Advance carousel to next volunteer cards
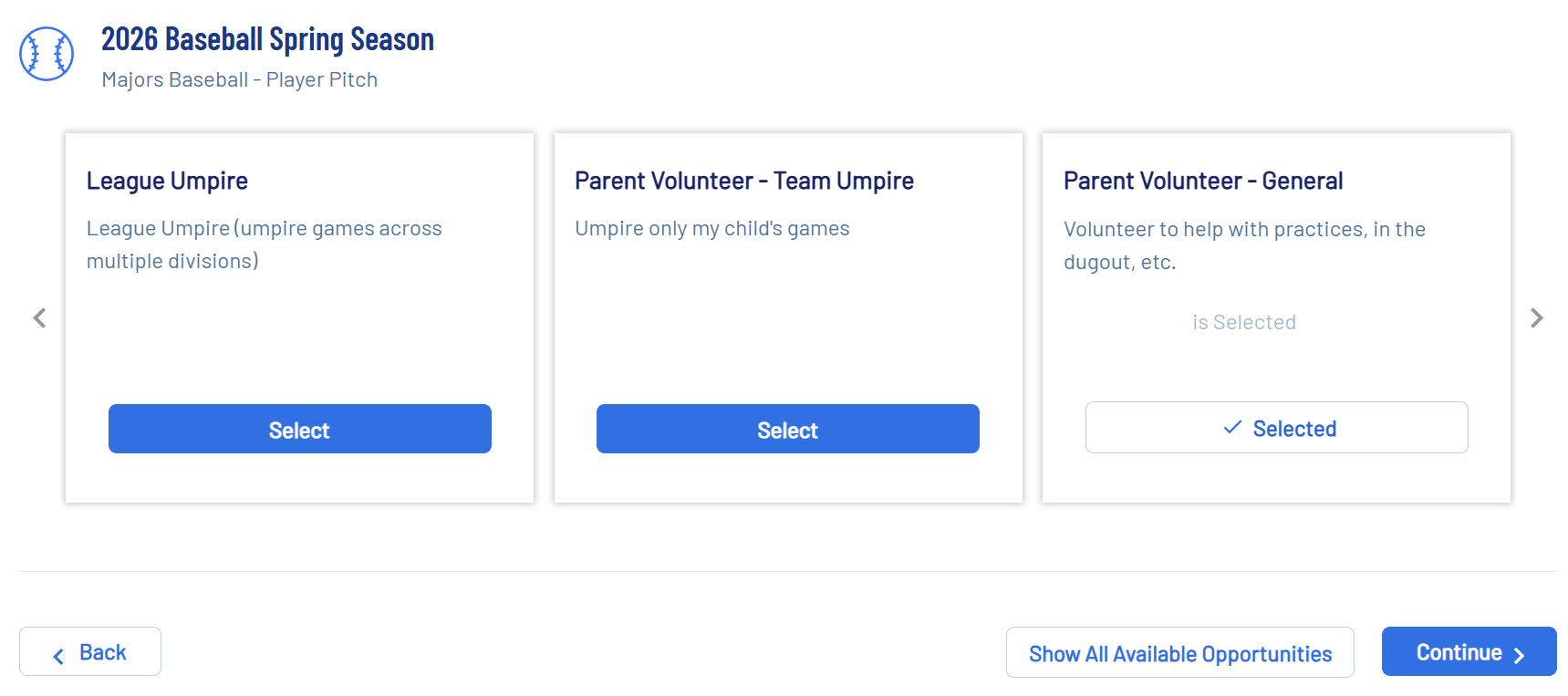The width and height of the screenshot is (1568, 696). coord(1536,317)
